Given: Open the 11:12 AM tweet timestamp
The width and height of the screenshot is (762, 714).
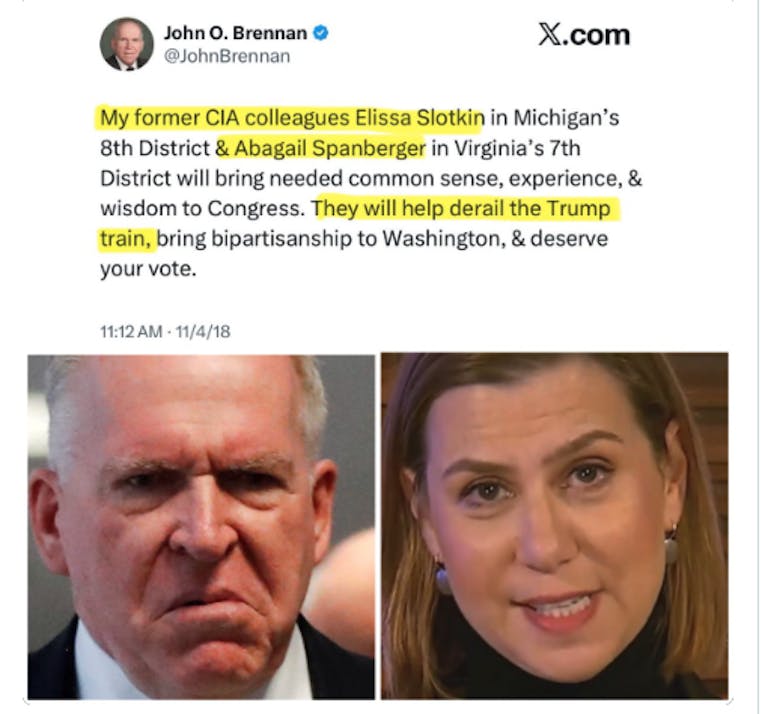Looking at the screenshot, I should 131,331.
